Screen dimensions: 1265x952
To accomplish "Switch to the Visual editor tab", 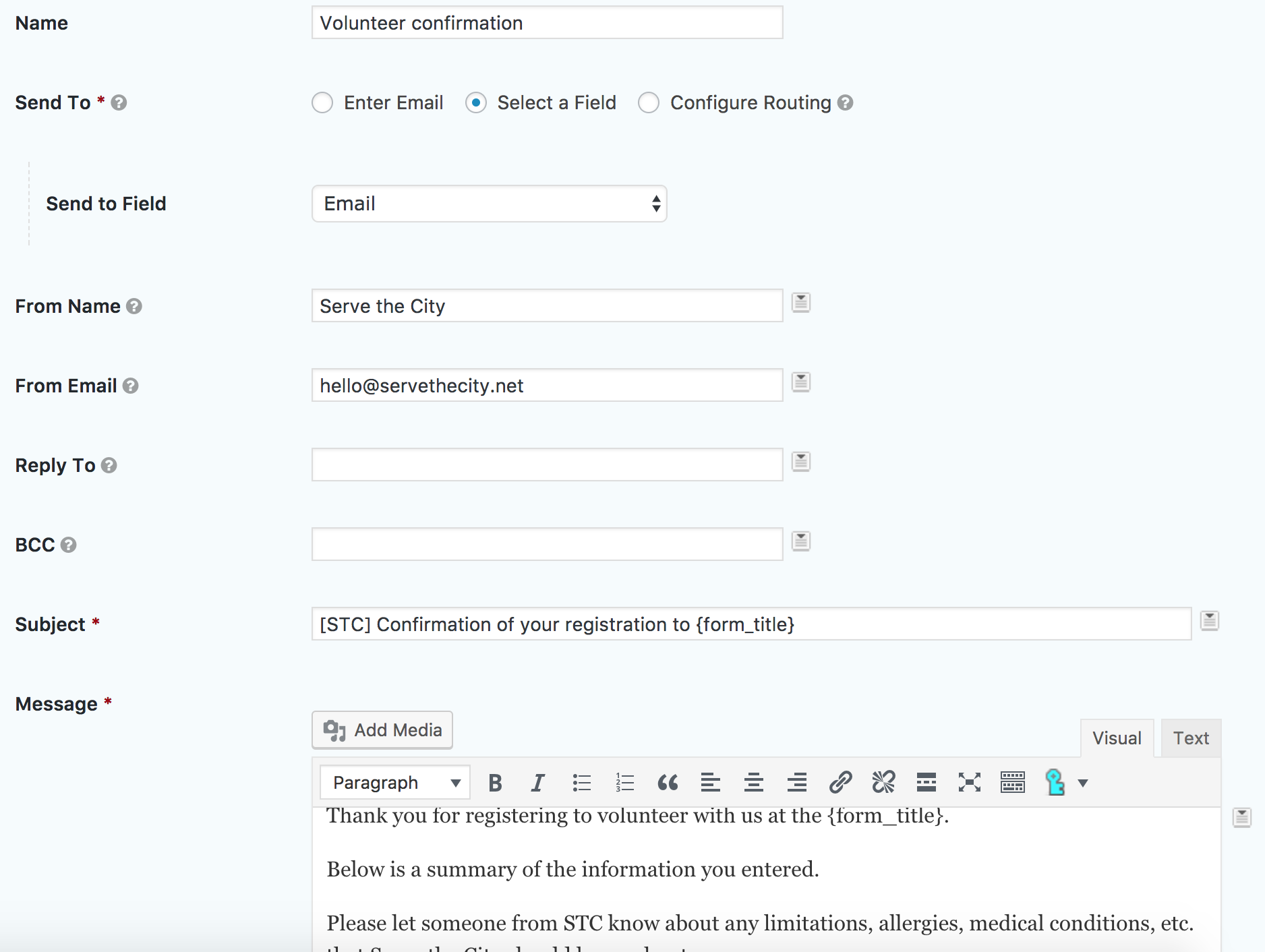I will [1117, 738].
